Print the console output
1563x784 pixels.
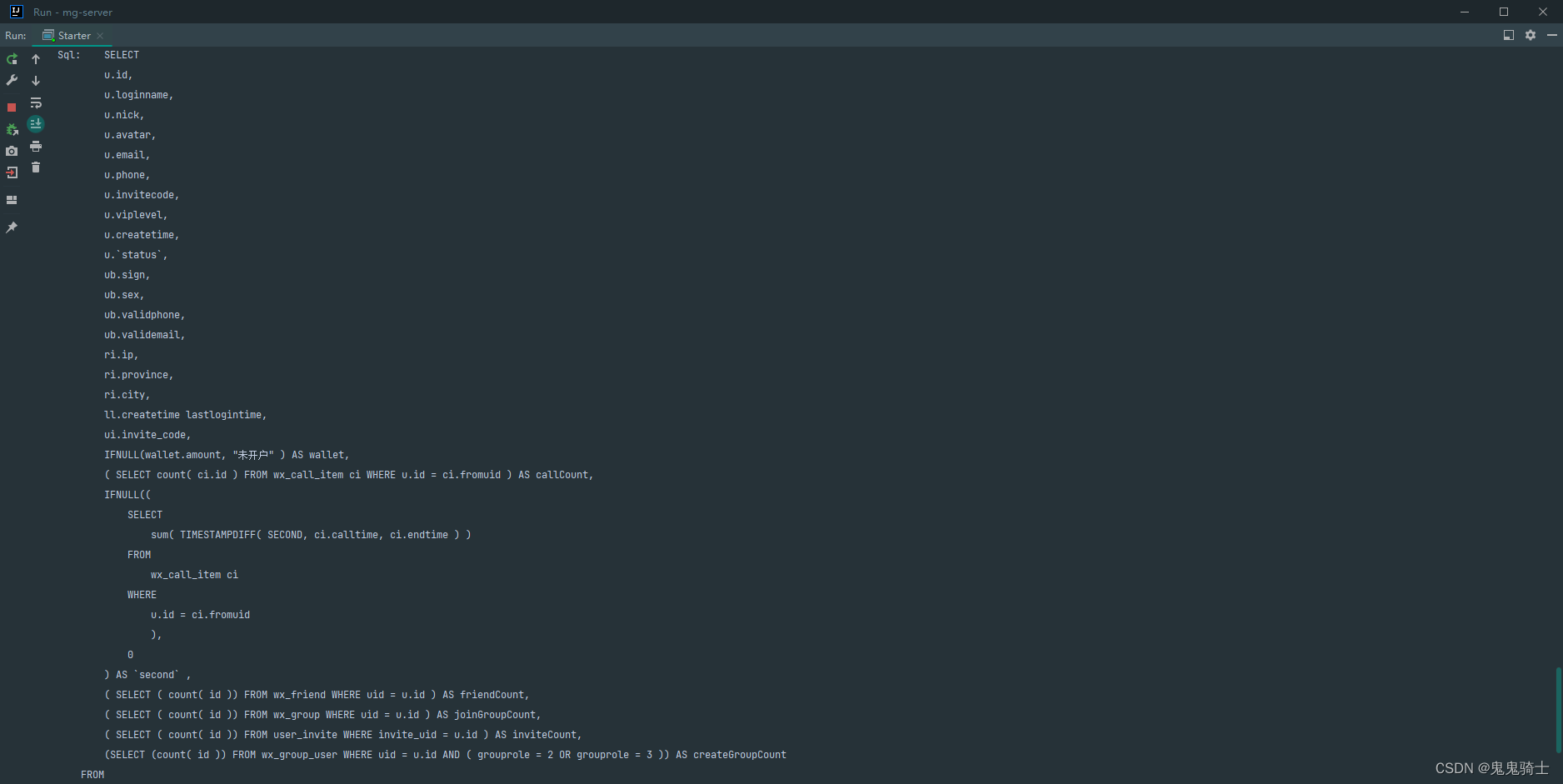tap(36, 147)
